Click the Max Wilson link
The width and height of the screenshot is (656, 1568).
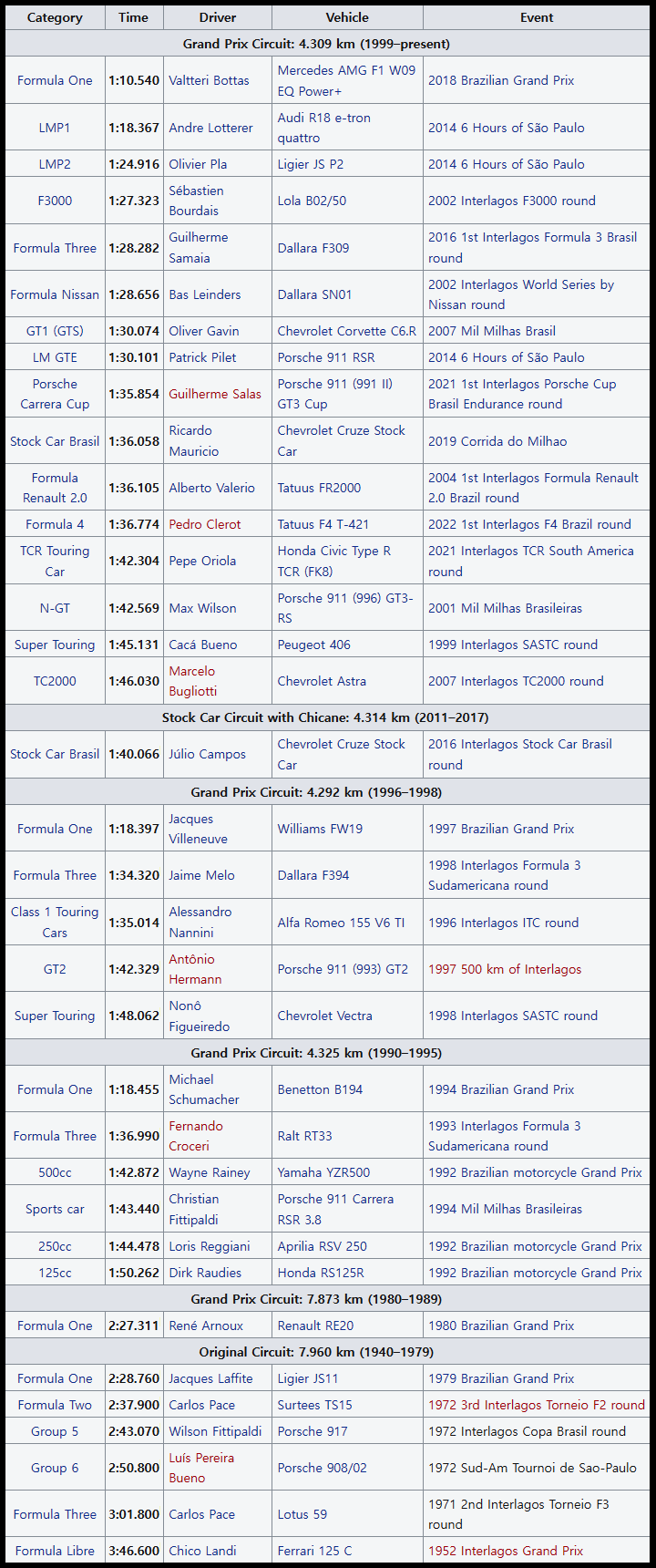(202, 608)
